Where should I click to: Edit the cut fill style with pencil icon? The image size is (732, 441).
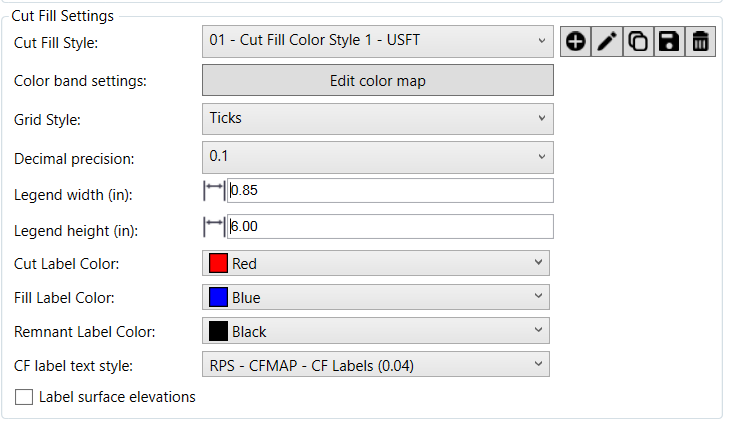click(x=607, y=42)
